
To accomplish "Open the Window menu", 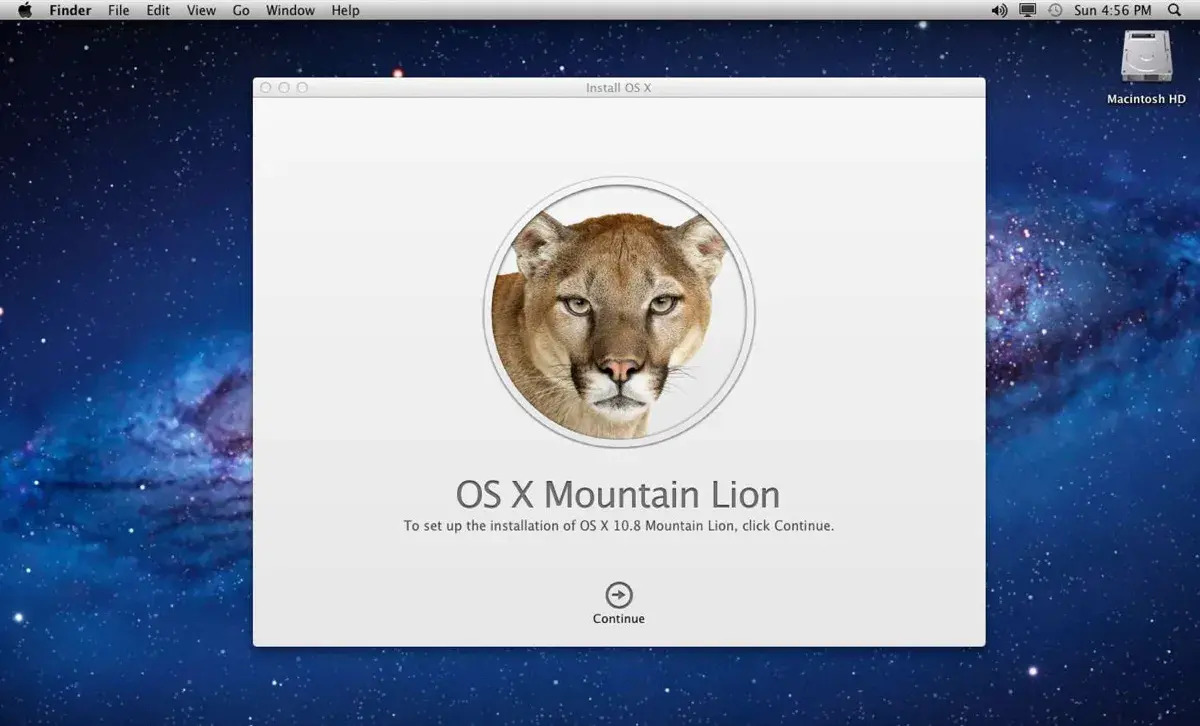I will [x=290, y=10].
